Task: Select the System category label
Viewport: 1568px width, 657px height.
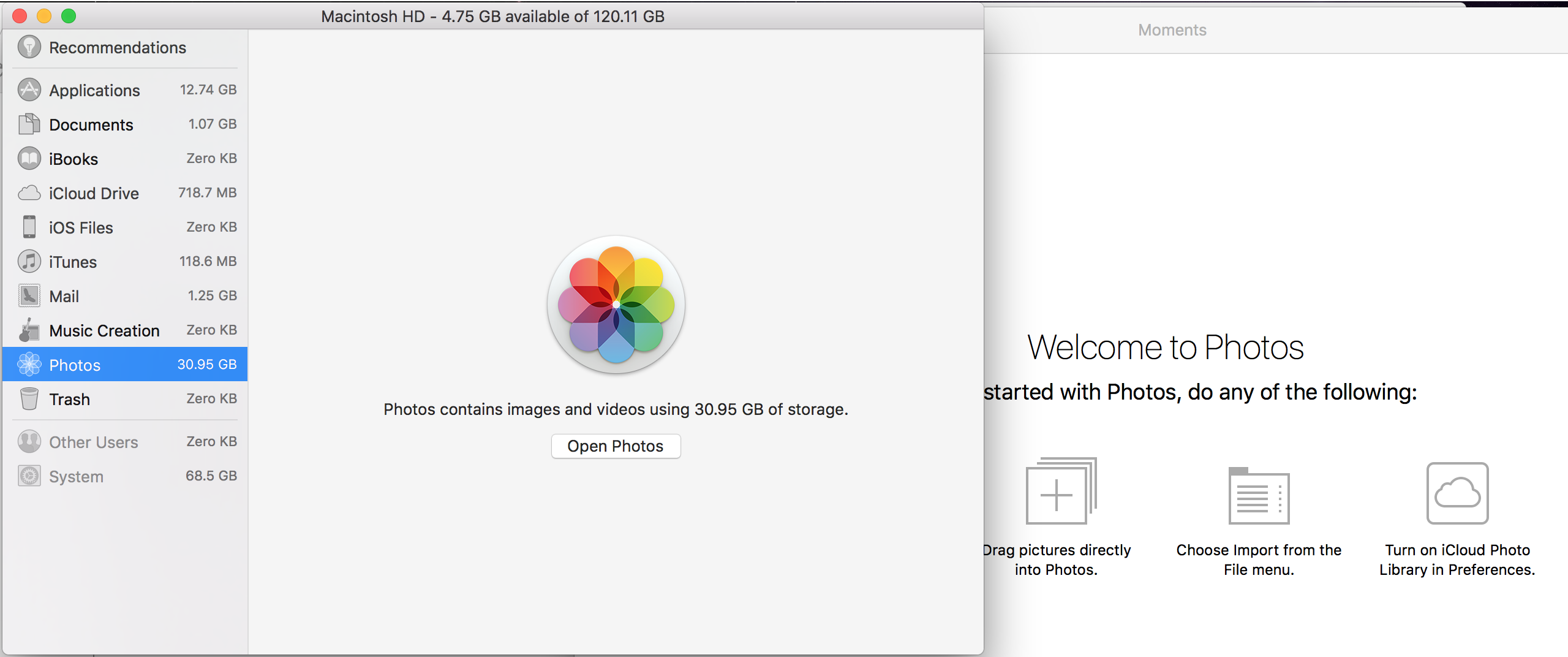Action: tap(77, 477)
